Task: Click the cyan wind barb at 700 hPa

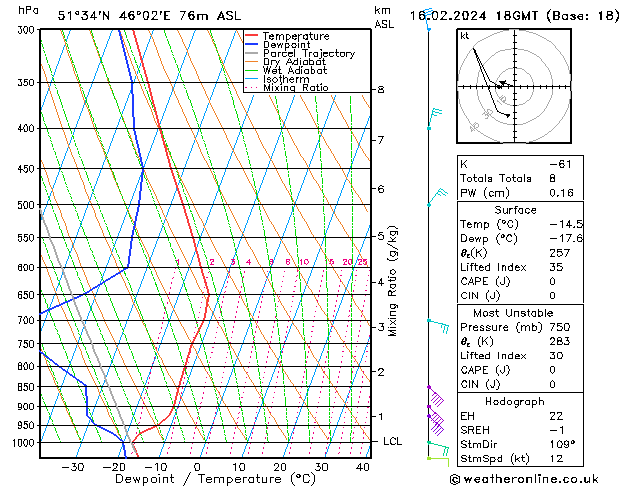Action: click(438, 326)
